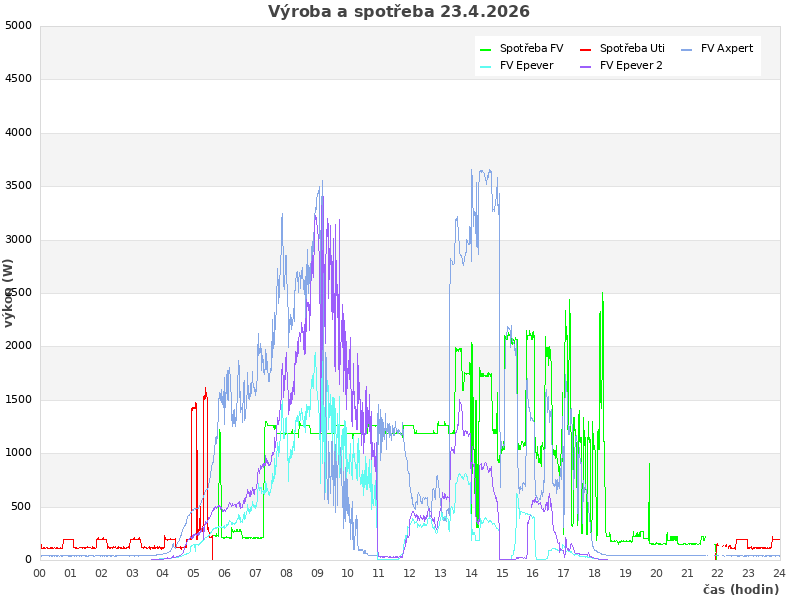The width and height of the screenshot is (800, 600).
Task: Toggle the FV Axpert legend label
Action: [727, 48]
